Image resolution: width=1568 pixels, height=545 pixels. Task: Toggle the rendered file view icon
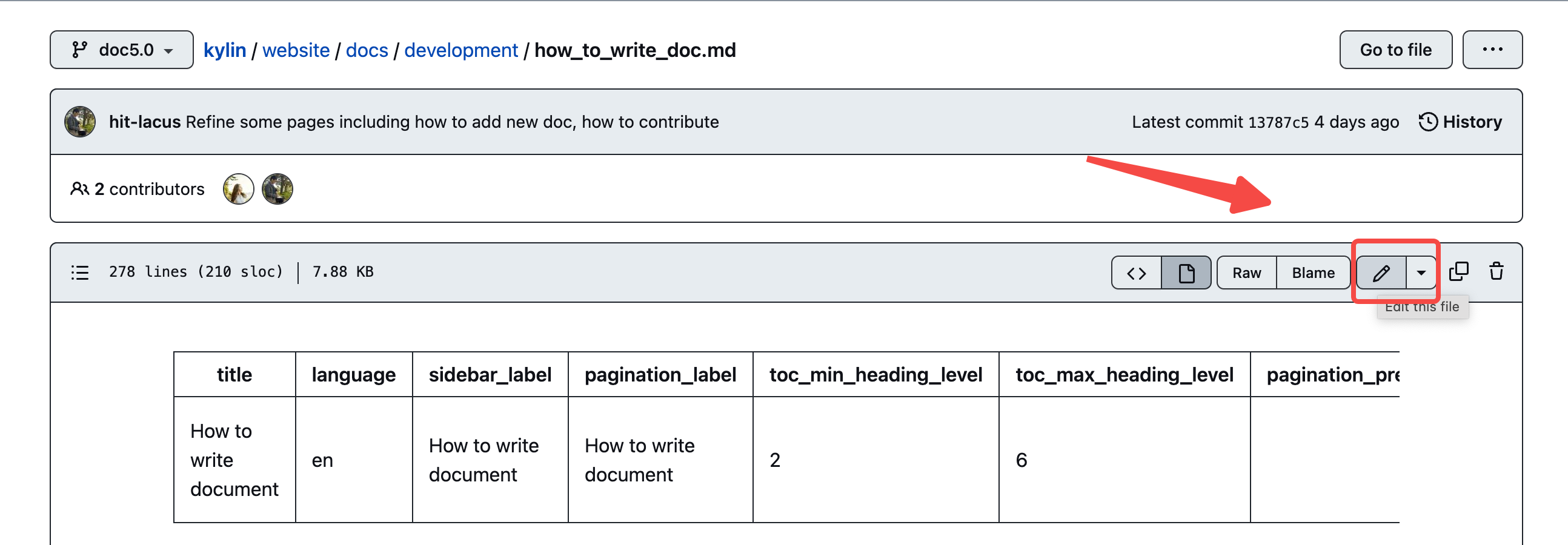point(1186,272)
